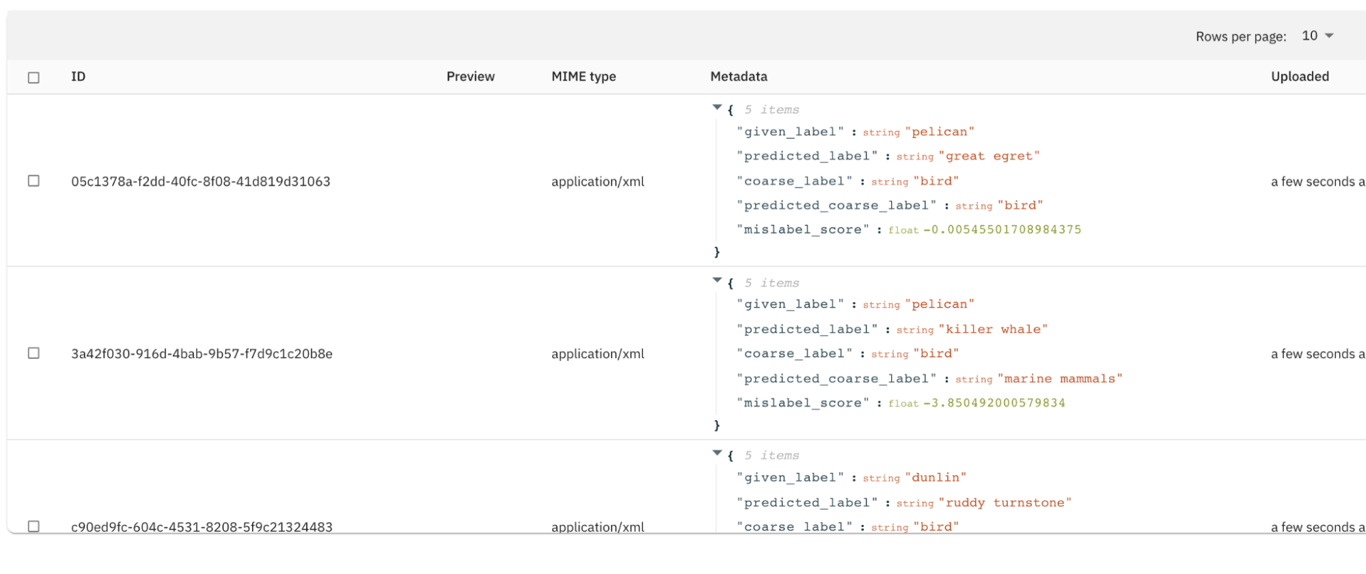Click the Uploaded column header
The image size is (1366, 574).
pos(1299,76)
